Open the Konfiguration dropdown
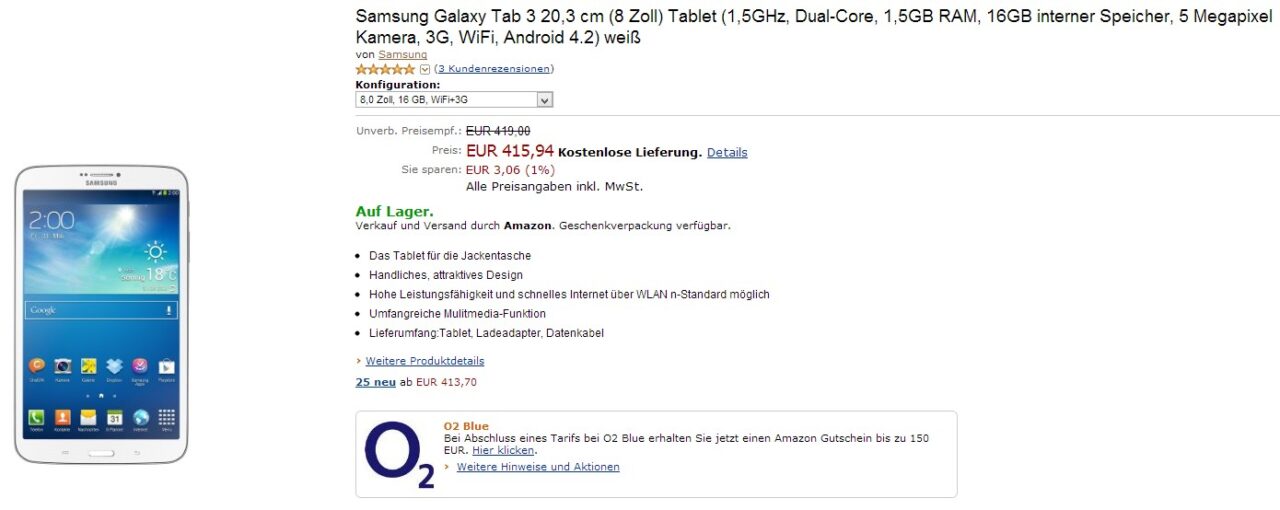 454,100
